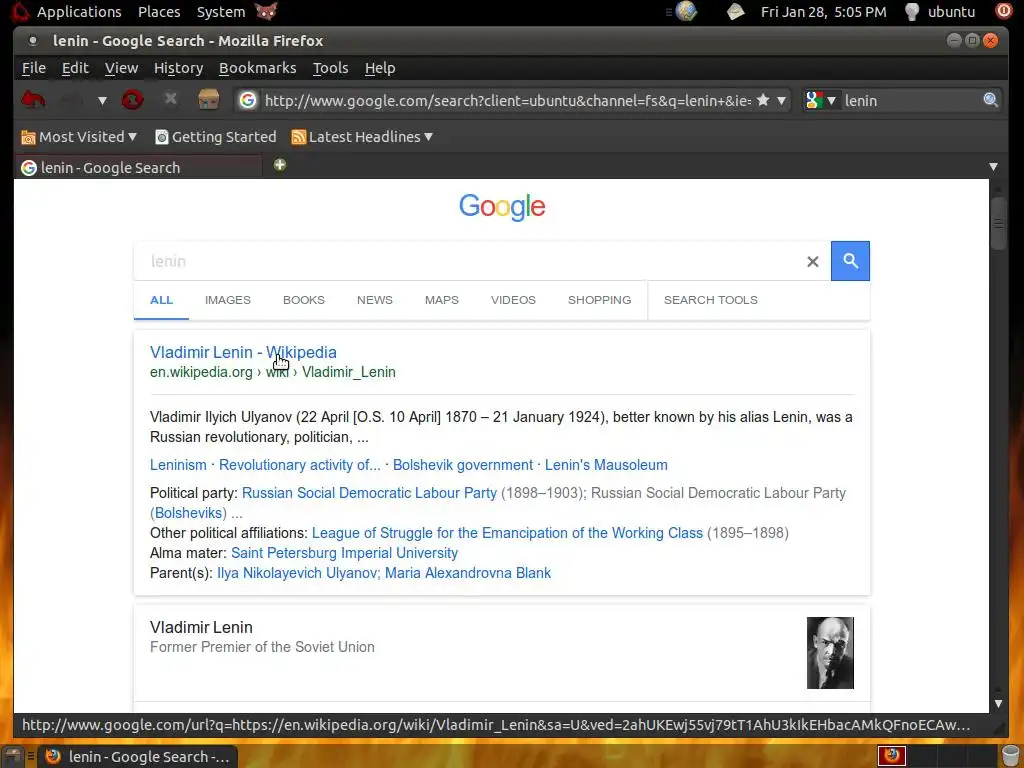
Task: Click the Google search input with lenin
Action: [467, 261]
